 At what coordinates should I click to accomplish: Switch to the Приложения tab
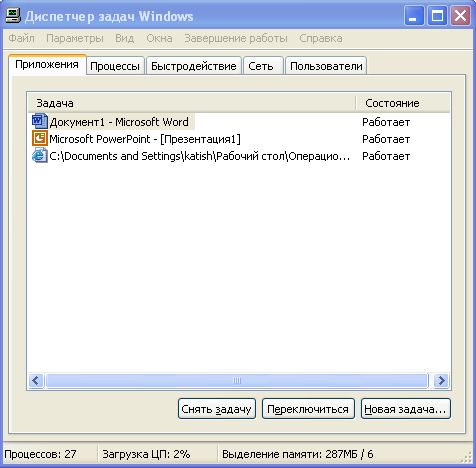click(x=47, y=64)
